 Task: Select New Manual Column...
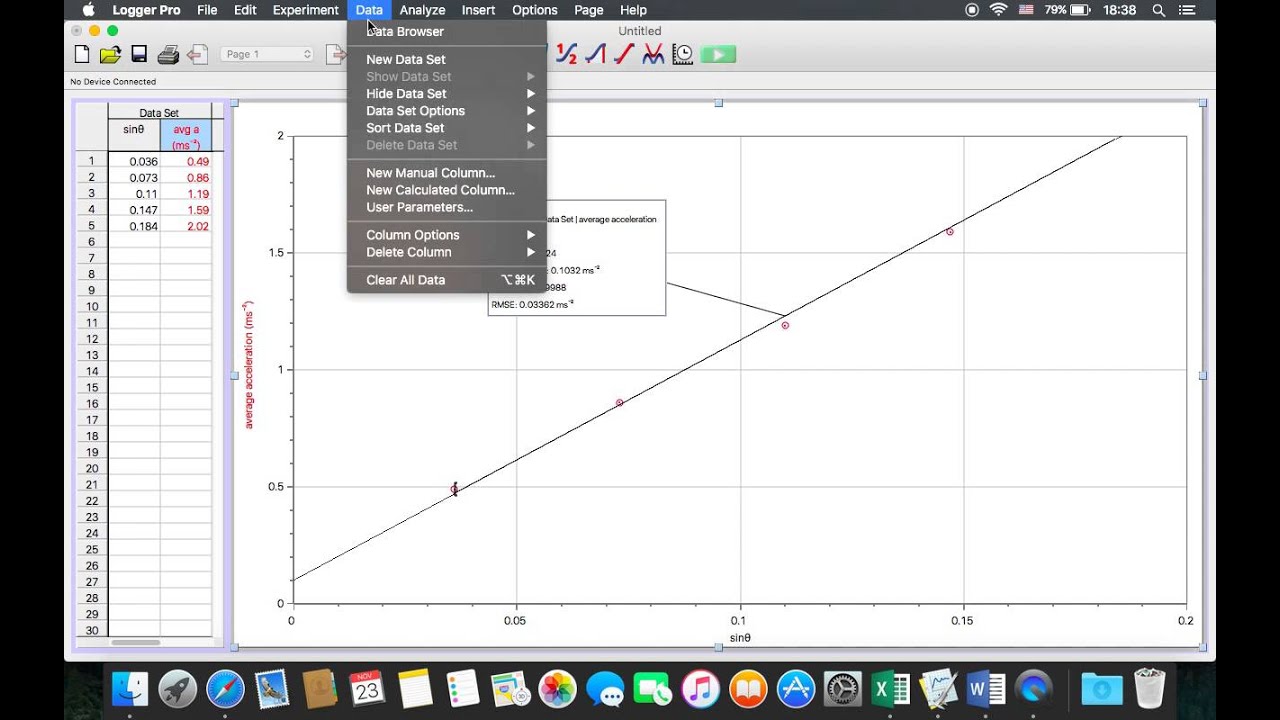tap(446, 173)
